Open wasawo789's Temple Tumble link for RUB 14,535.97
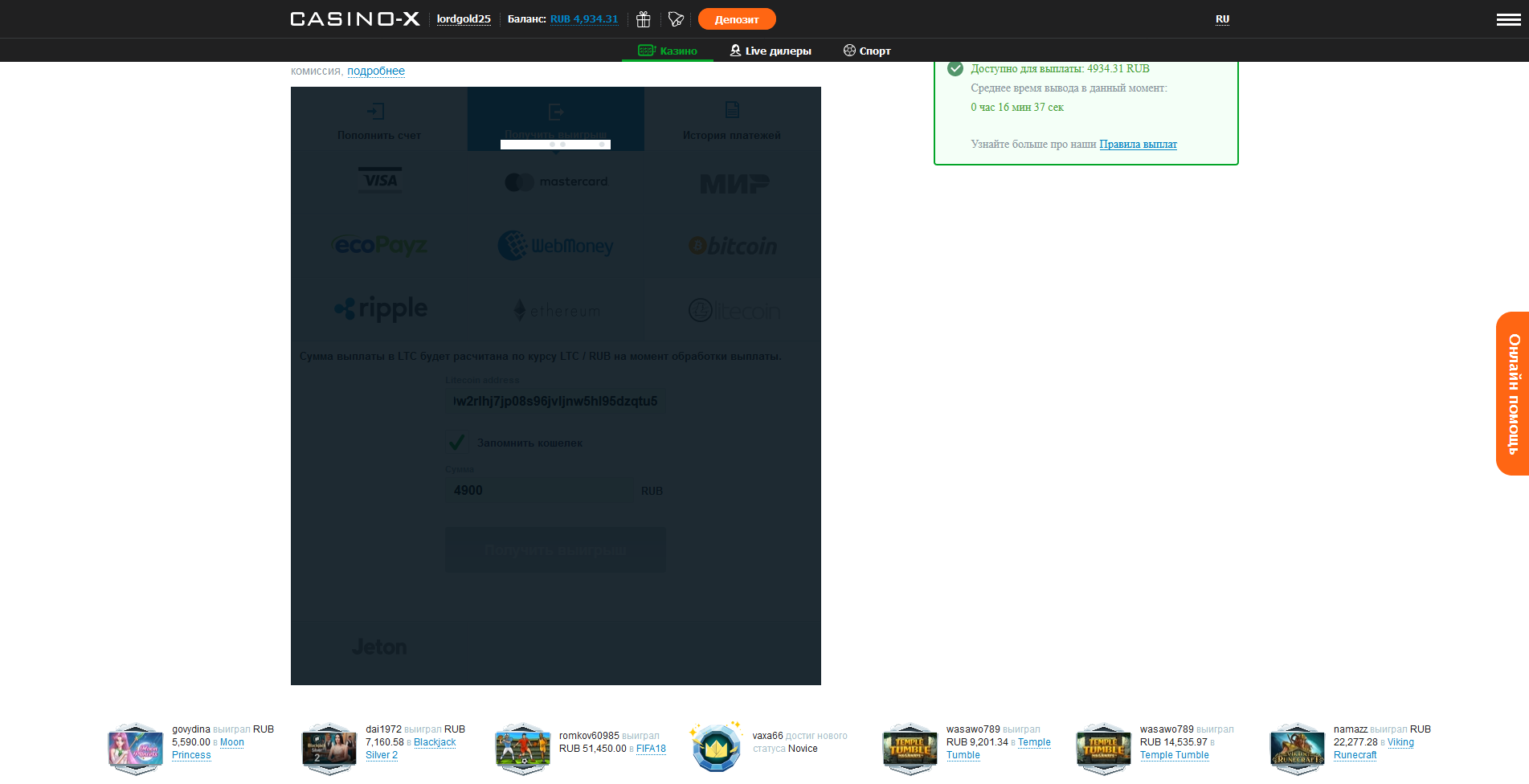The width and height of the screenshot is (1529, 784). (1174, 755)
